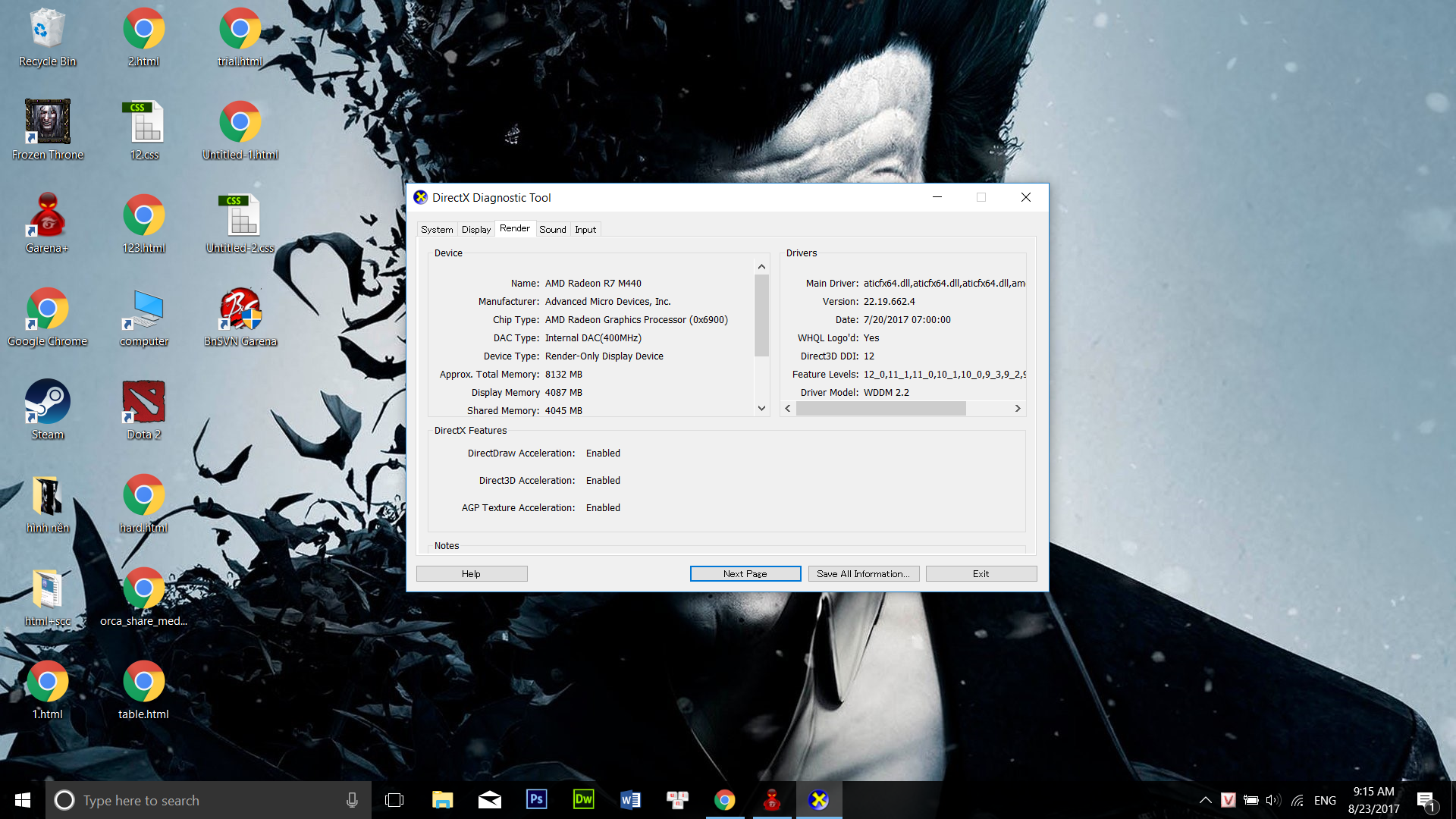Open Wi-Fi network settings in tray

pos(1298,800)
